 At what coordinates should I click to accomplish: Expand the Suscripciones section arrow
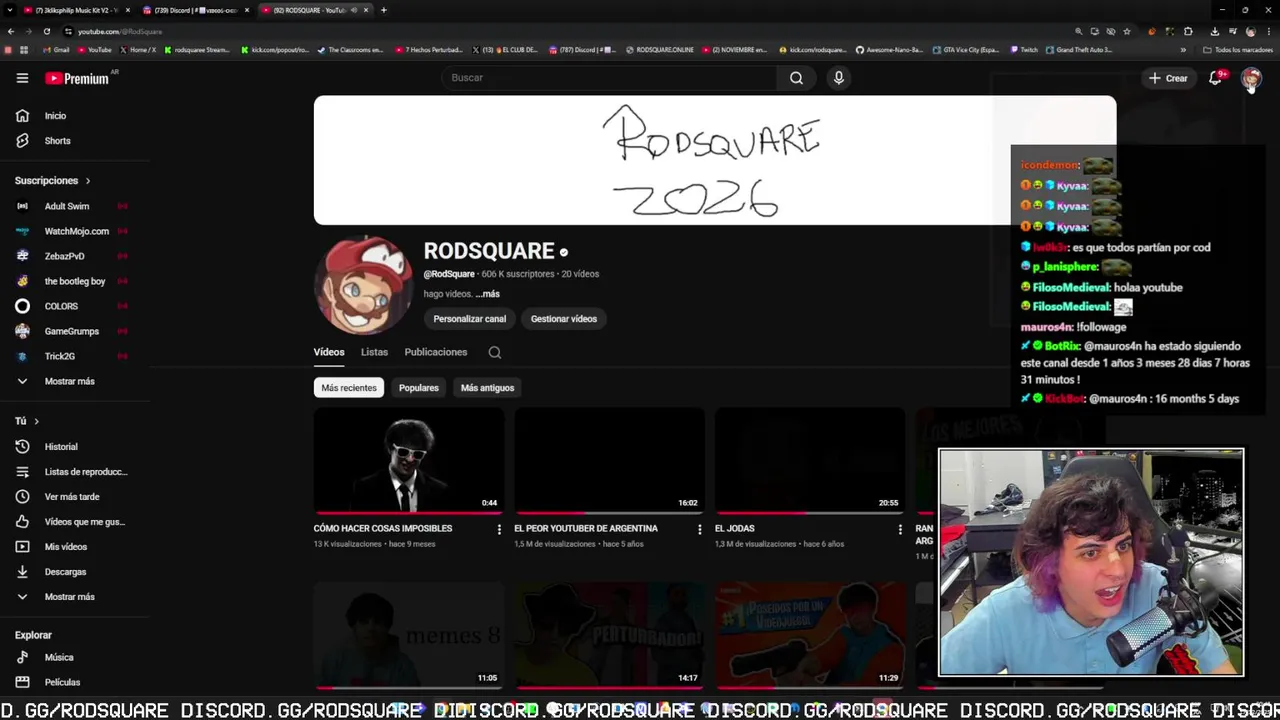[x=88, y=181]
